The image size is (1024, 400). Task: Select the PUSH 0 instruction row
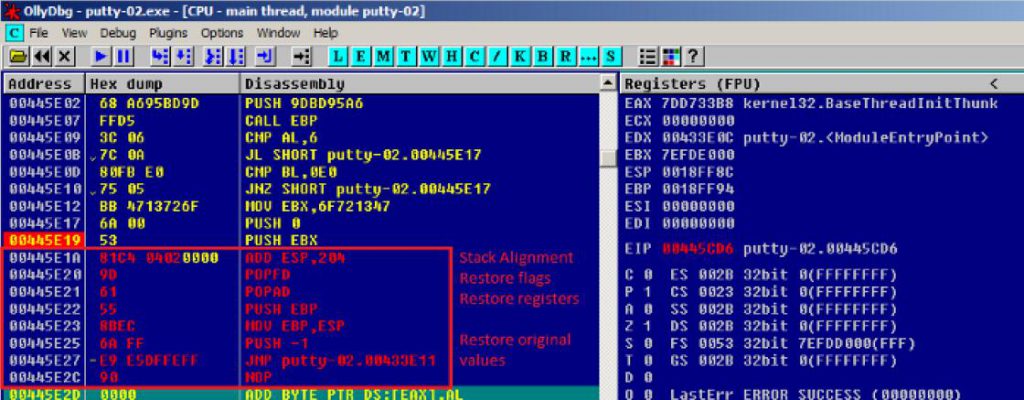coord(301,223)
